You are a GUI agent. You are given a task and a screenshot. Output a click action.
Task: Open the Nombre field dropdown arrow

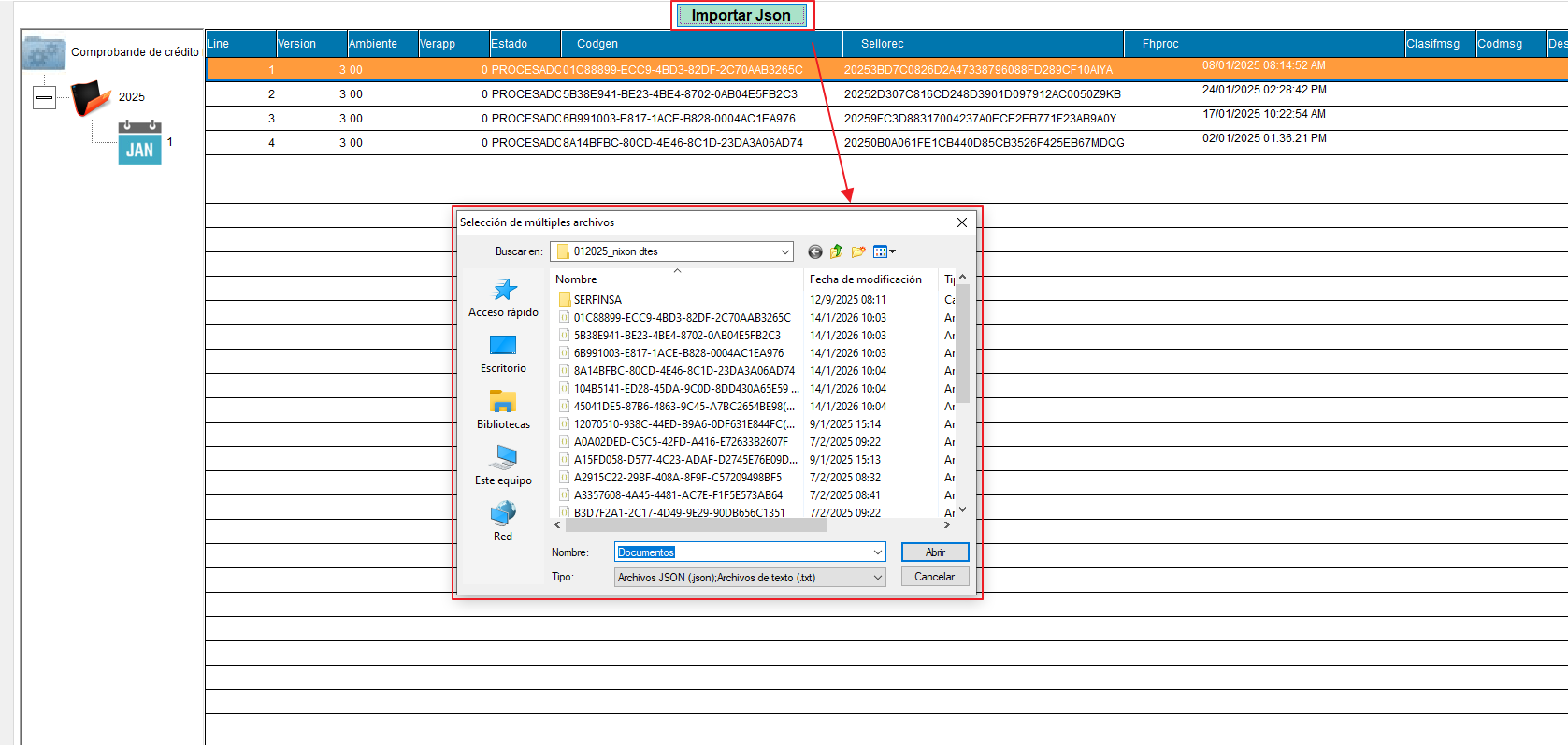point(877,552)
